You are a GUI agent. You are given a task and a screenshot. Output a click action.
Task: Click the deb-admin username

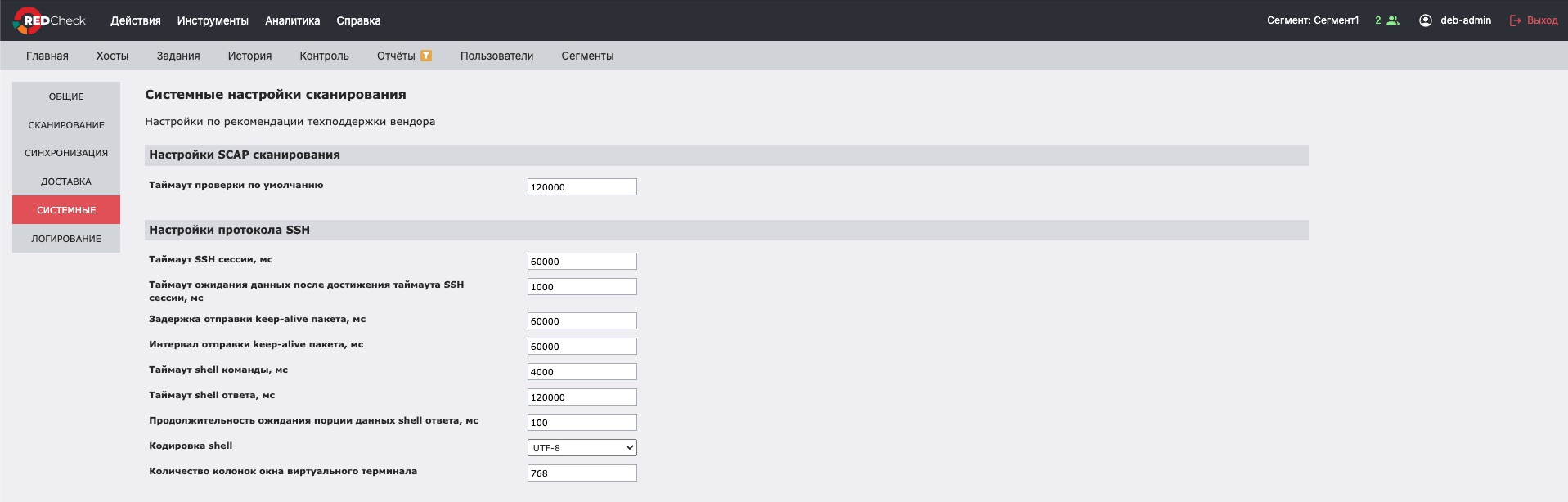tap(1466, 20)
